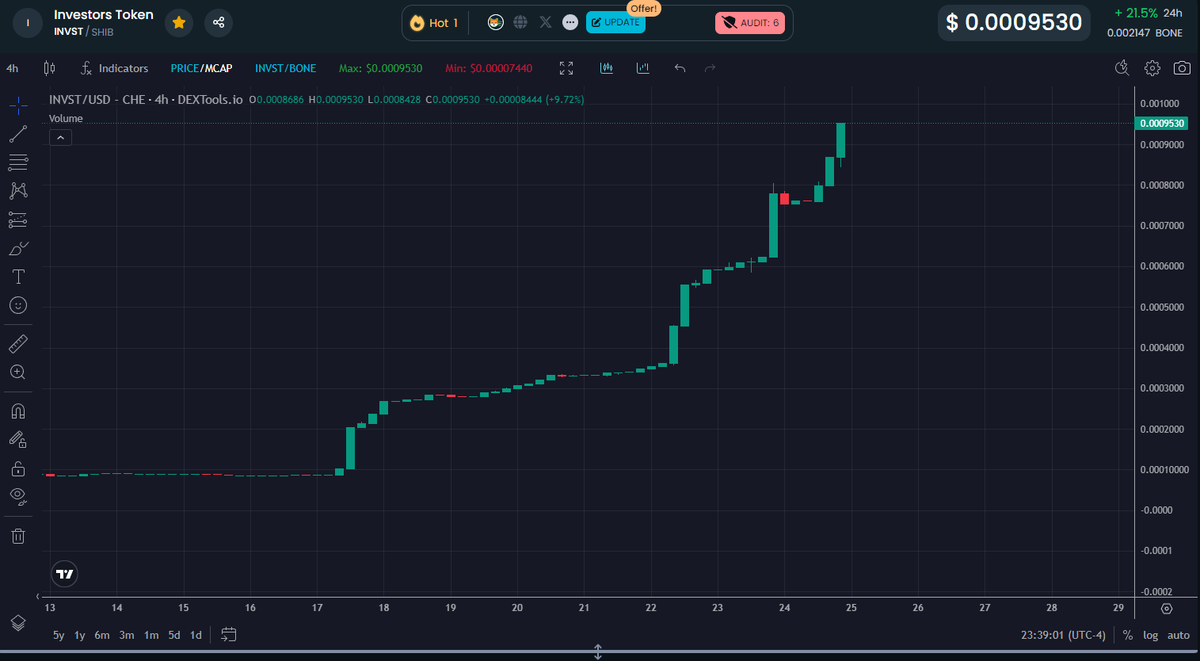Switch to the advanced candles chart view
This screenshot has width=1200, height=661.
coord(606,68)
